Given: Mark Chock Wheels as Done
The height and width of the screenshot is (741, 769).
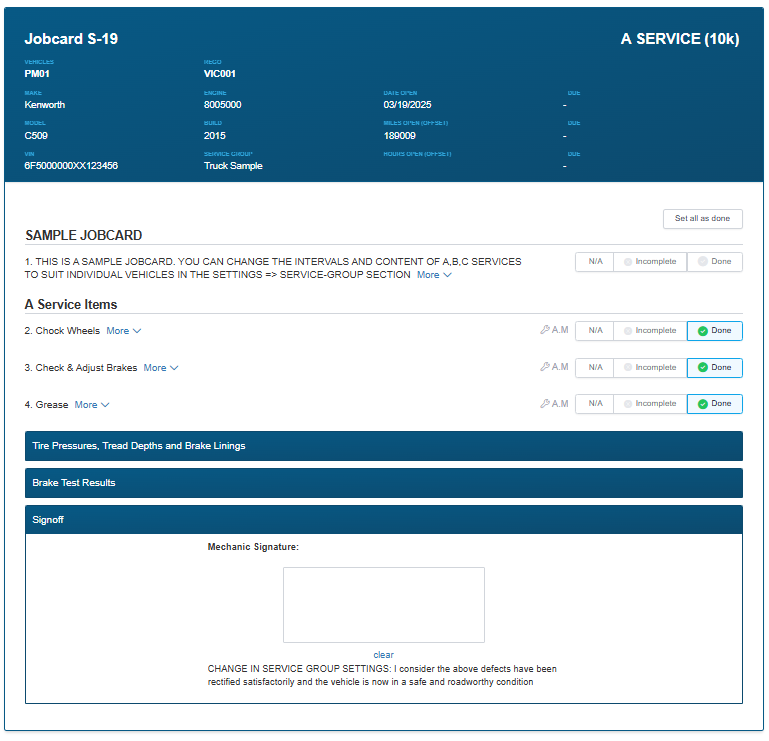Looking at the screenshot, I should [714, 331].
